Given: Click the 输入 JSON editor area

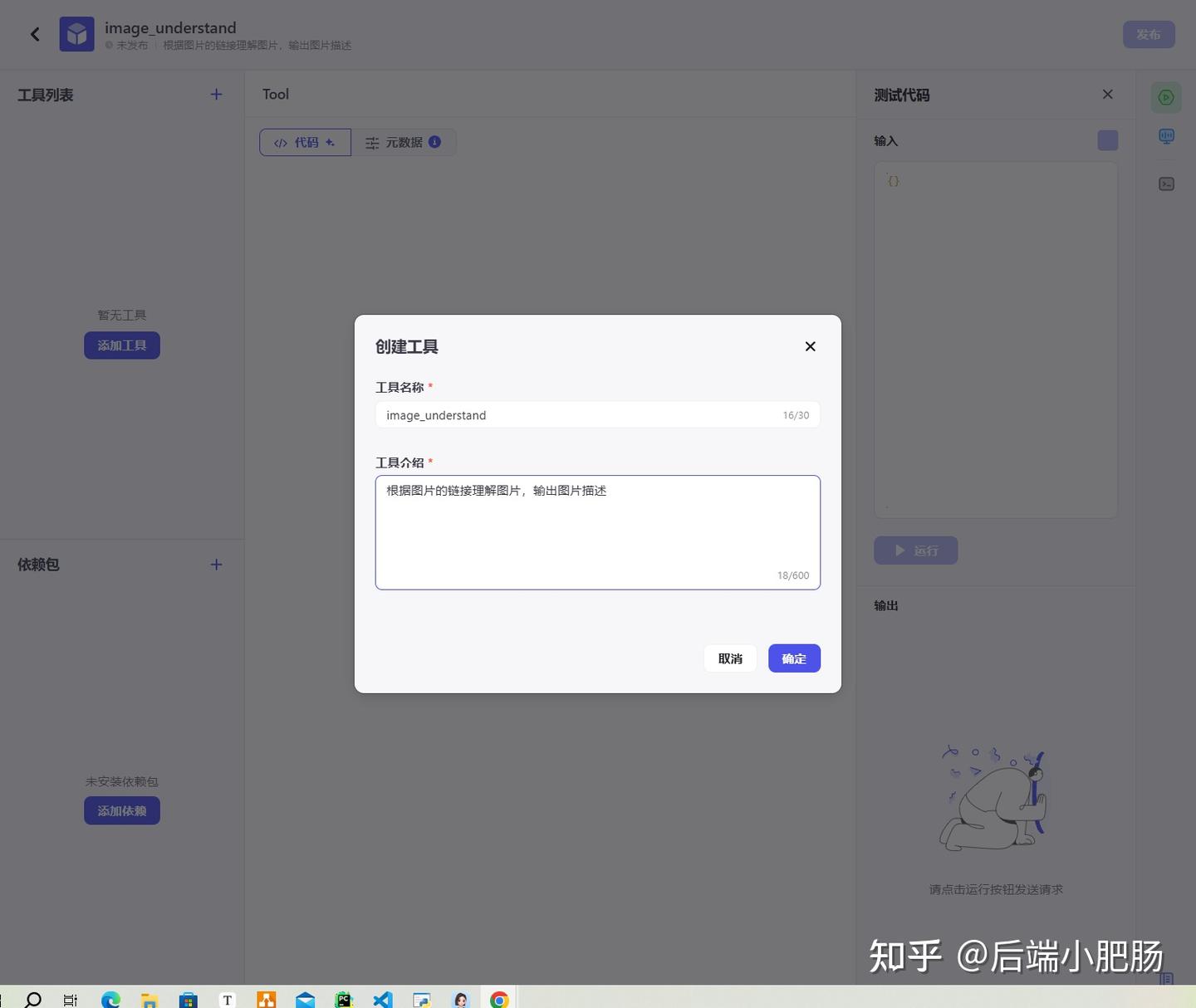Looking at the screenshot, I should point(996,340).
